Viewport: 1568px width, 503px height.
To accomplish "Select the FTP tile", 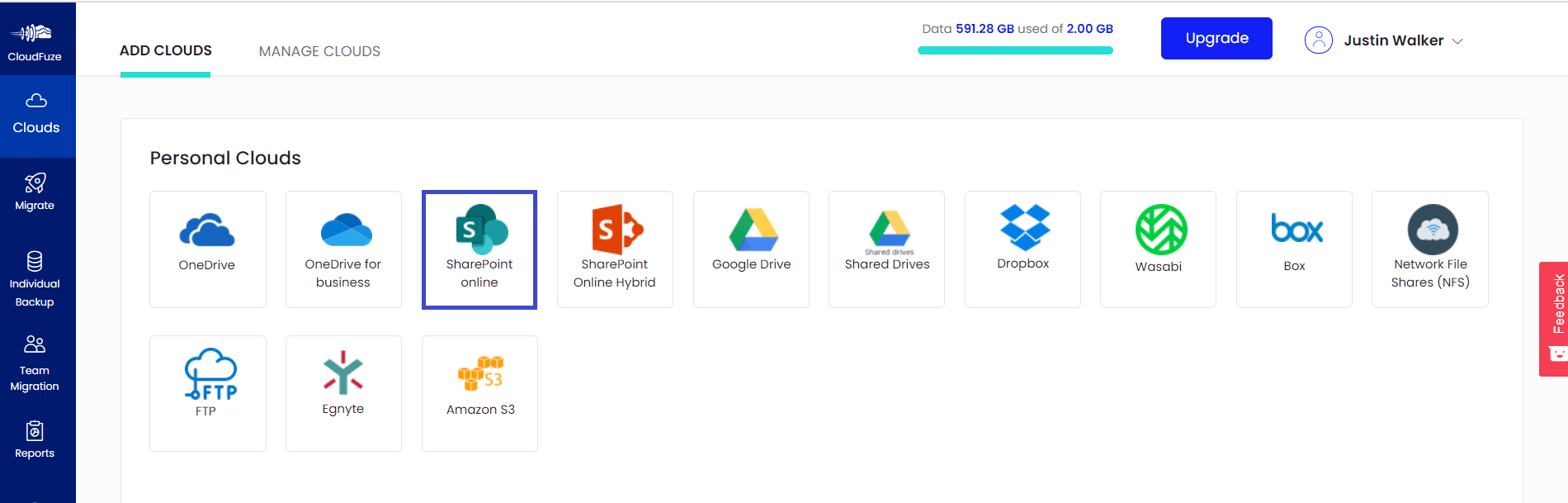I will 208,393.
